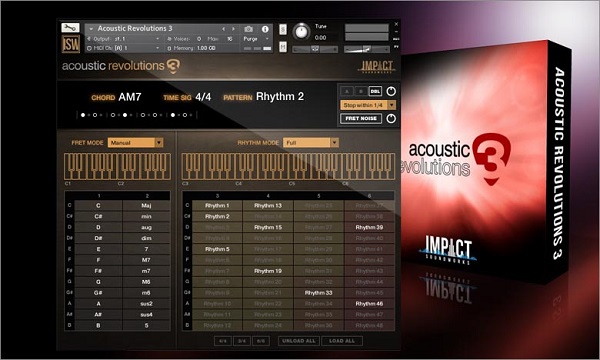Click the rhythm mode mini keyboard

click(288, 166)
